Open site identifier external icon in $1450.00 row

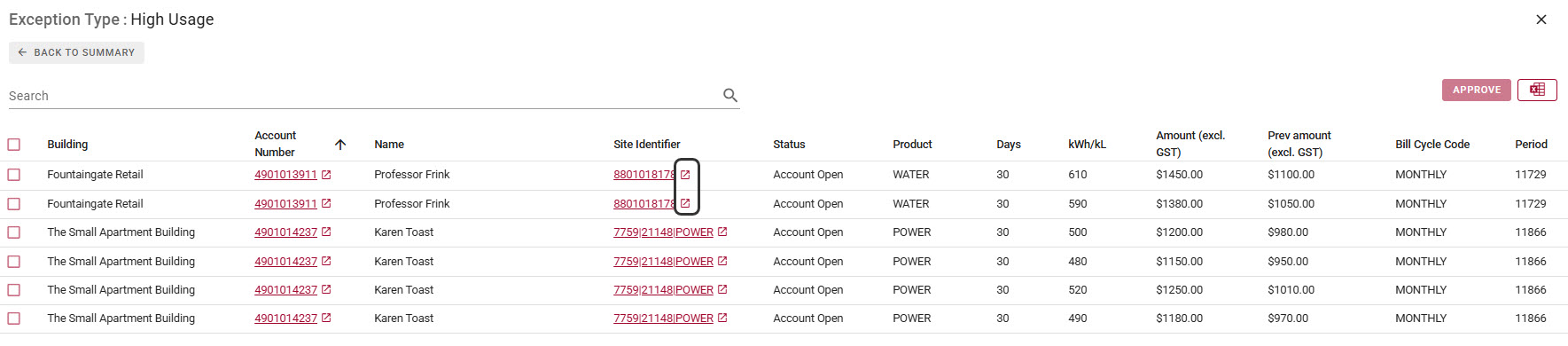[685, 175]
